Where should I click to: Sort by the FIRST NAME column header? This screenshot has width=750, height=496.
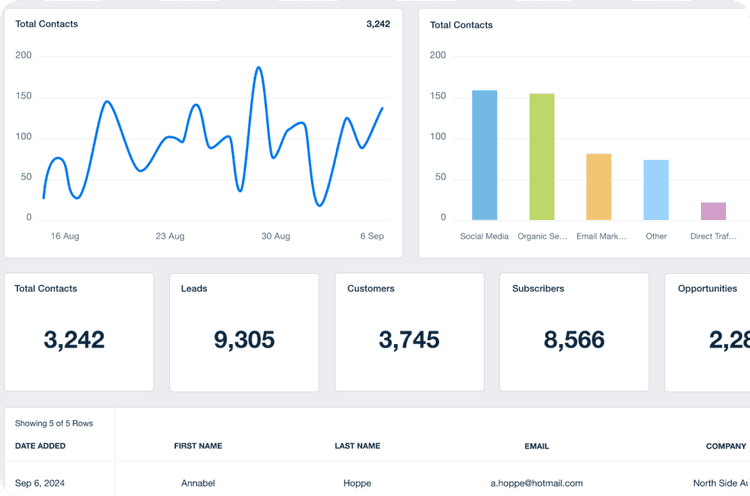point(198,446)
